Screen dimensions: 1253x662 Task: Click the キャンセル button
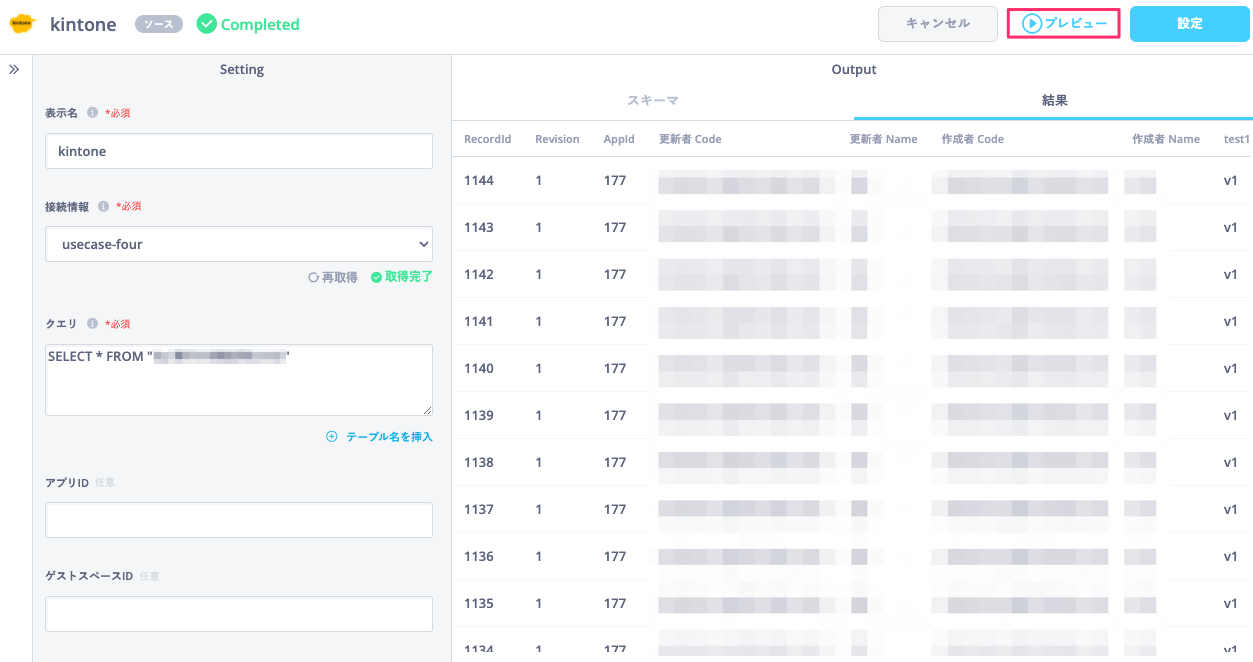[x=938, y=24]
